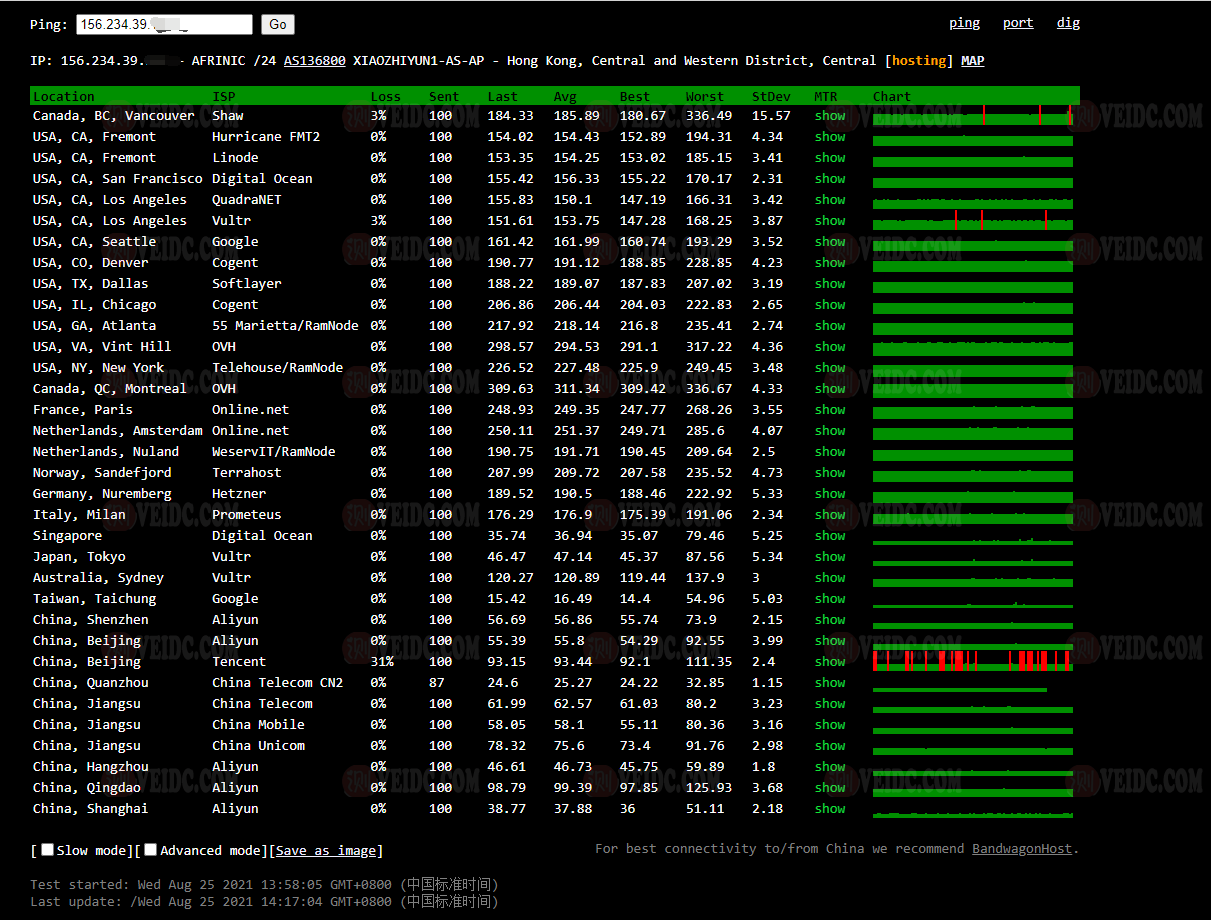This screenshot has width=1211, height=920.
Task: Show MTR for China Shanghai Aliyun row
Action: pyautogui.click(x=829, y=809)
